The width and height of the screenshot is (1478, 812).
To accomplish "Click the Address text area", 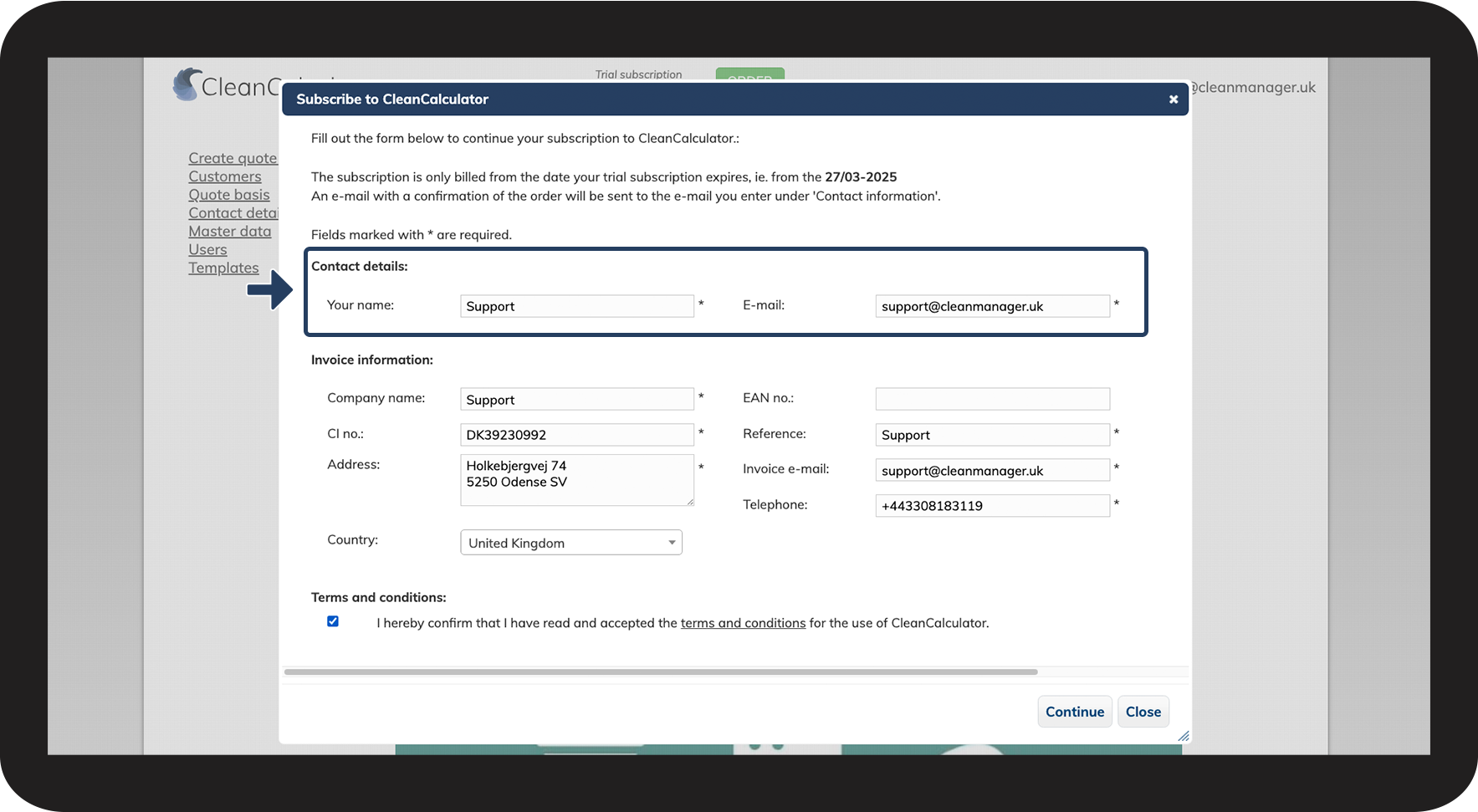I will point(576,480).
